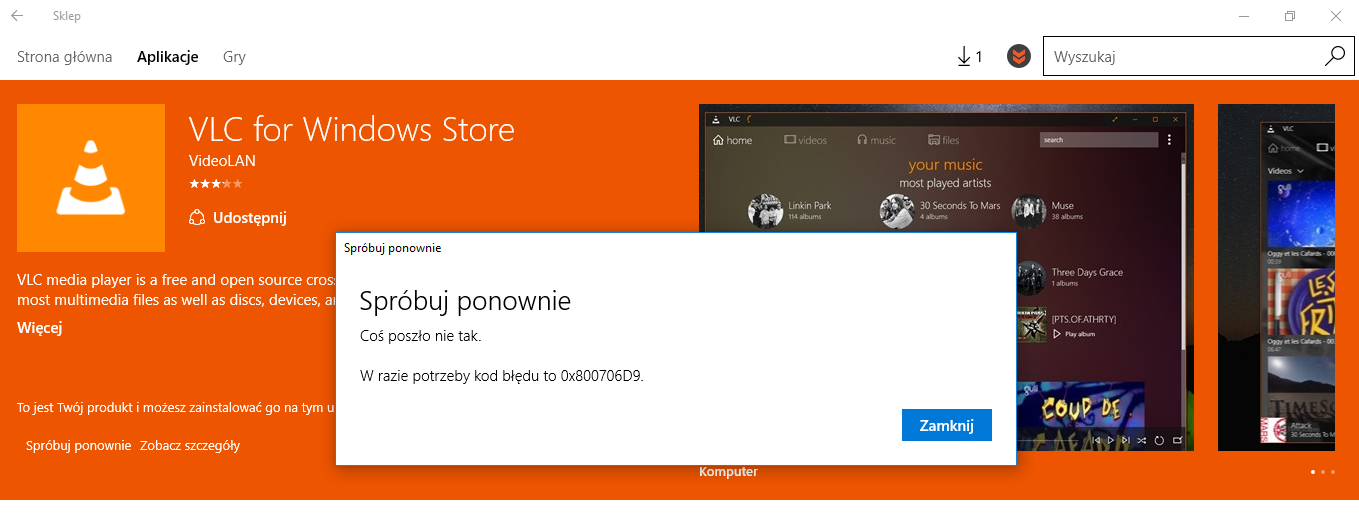The height and width of the screenshot is (517, 1359).
Task: Click the screenshot carousel page dots
Action: click(x=1323, y=471)
